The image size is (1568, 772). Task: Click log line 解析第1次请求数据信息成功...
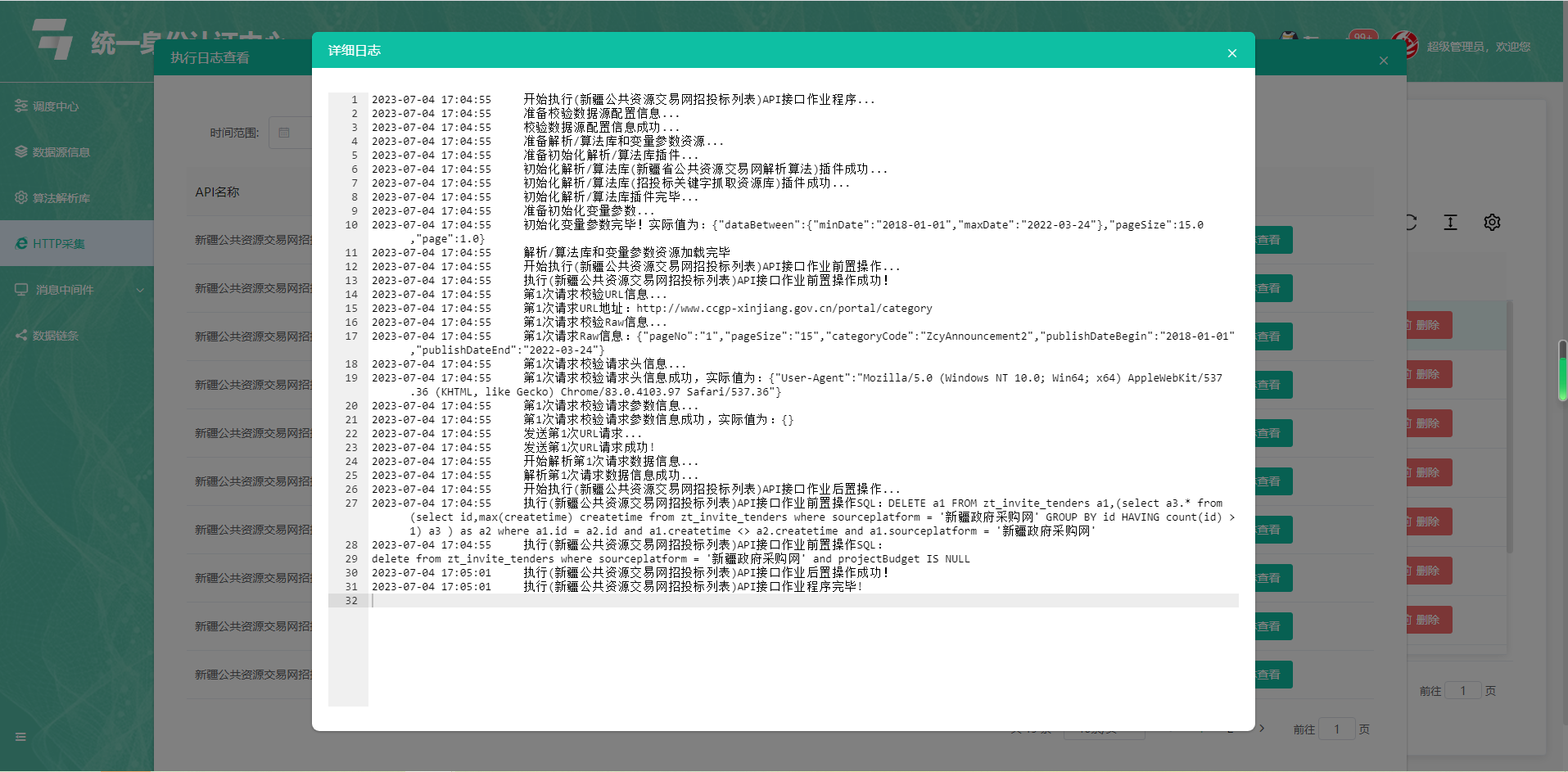(x=611, y=476)
